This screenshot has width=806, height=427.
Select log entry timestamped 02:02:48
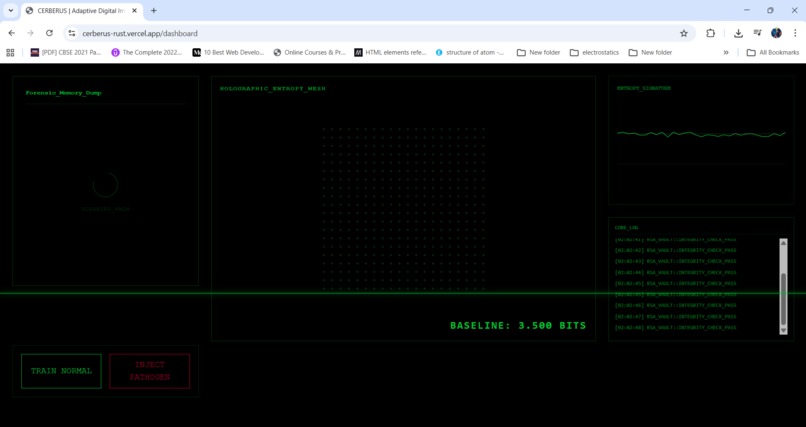point(675,328)
